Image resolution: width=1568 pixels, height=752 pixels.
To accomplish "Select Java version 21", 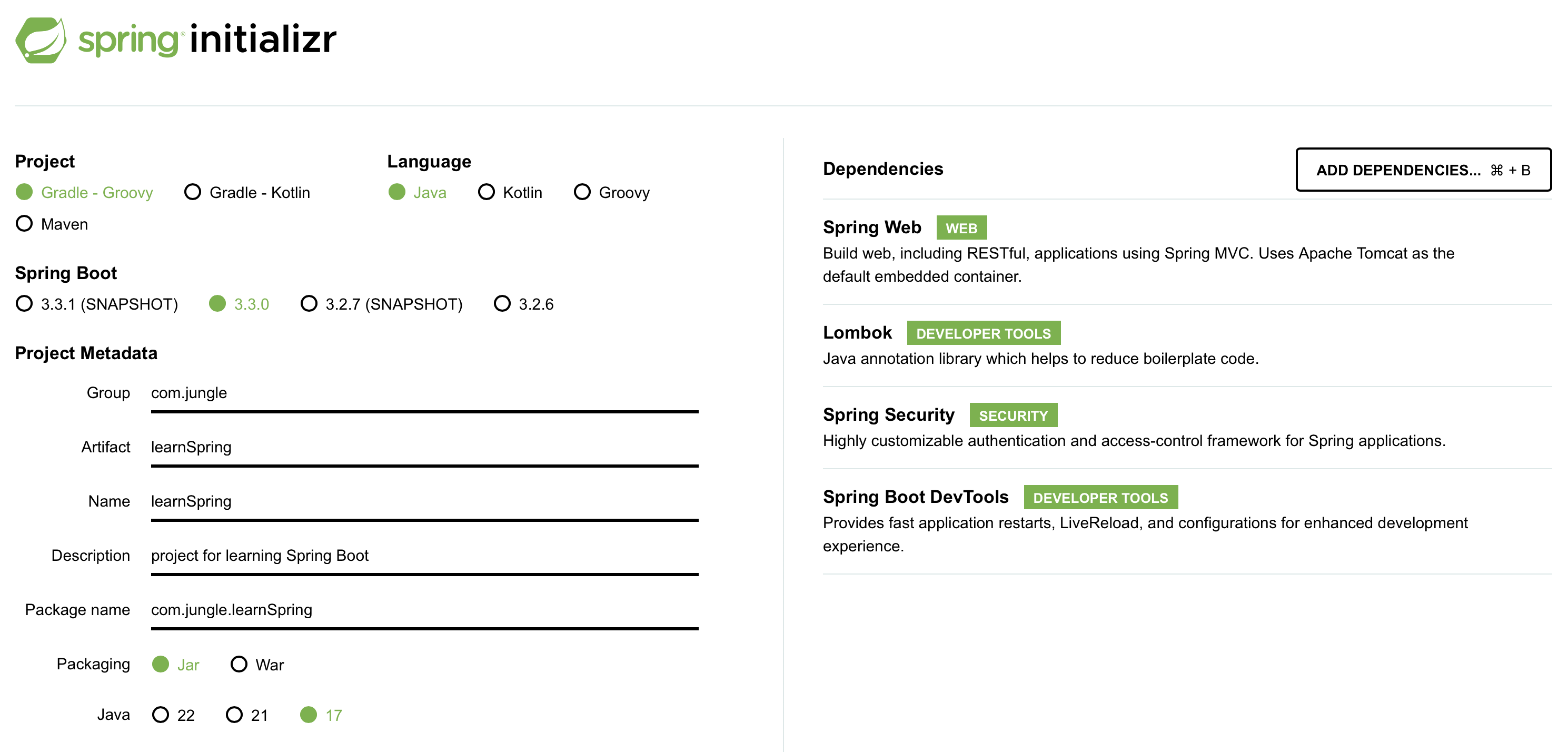I will 234,715.
